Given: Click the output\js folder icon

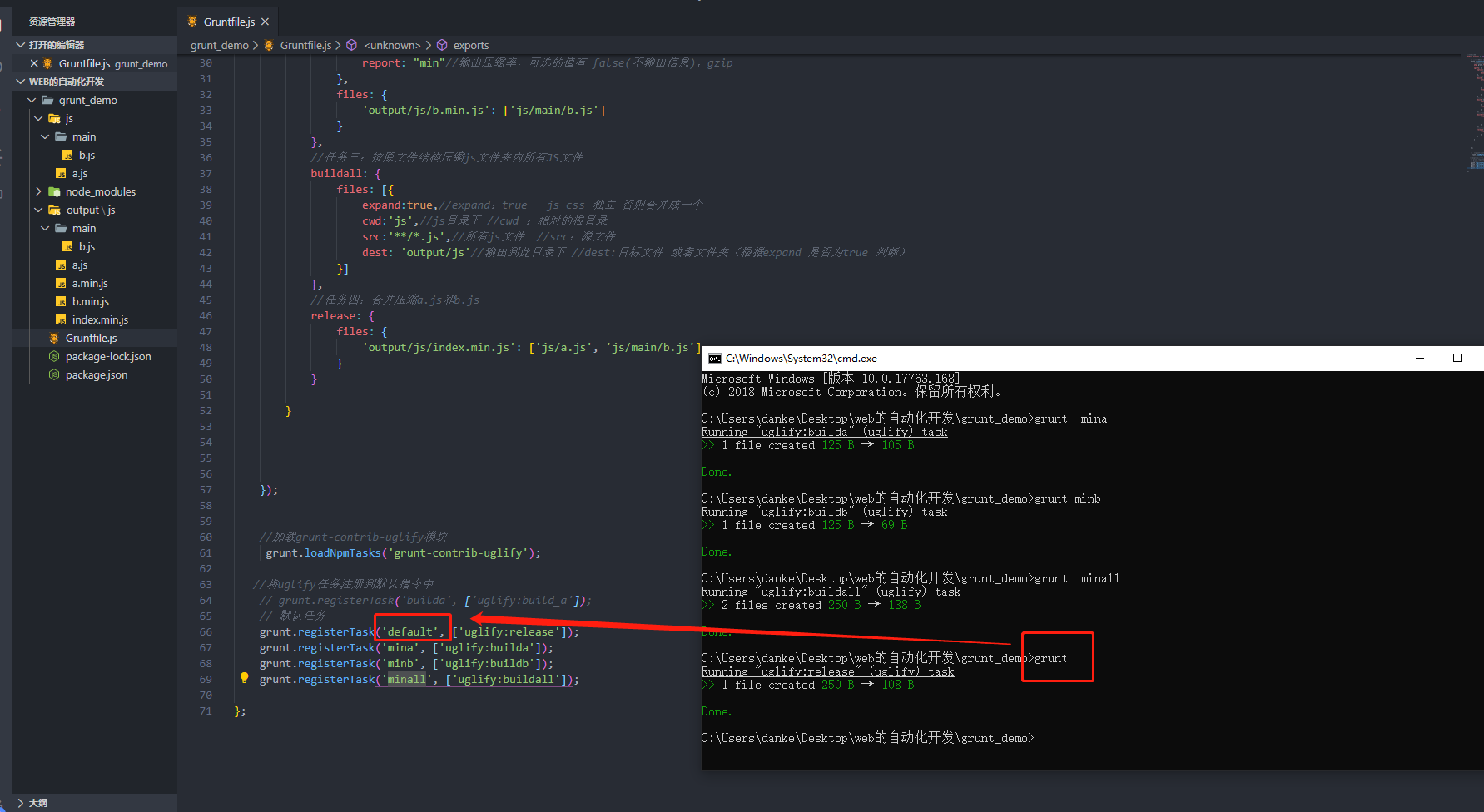Looking at the screenshot, I should tap(54, 210).
